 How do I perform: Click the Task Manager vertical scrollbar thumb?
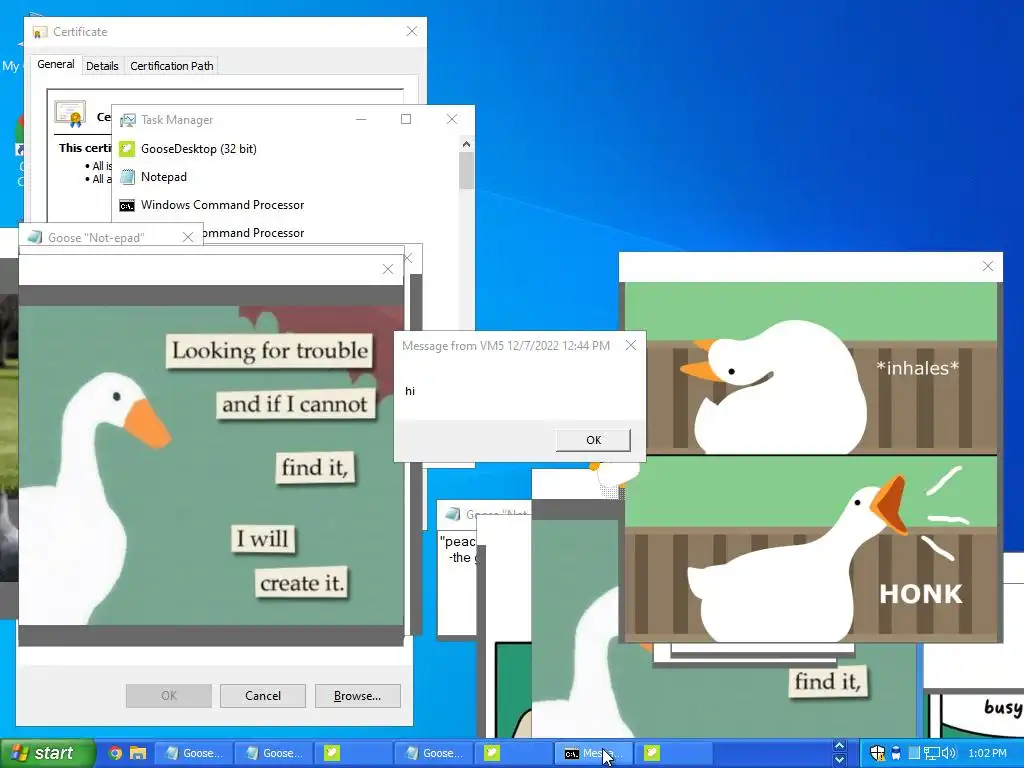click(x=466, y=170)
